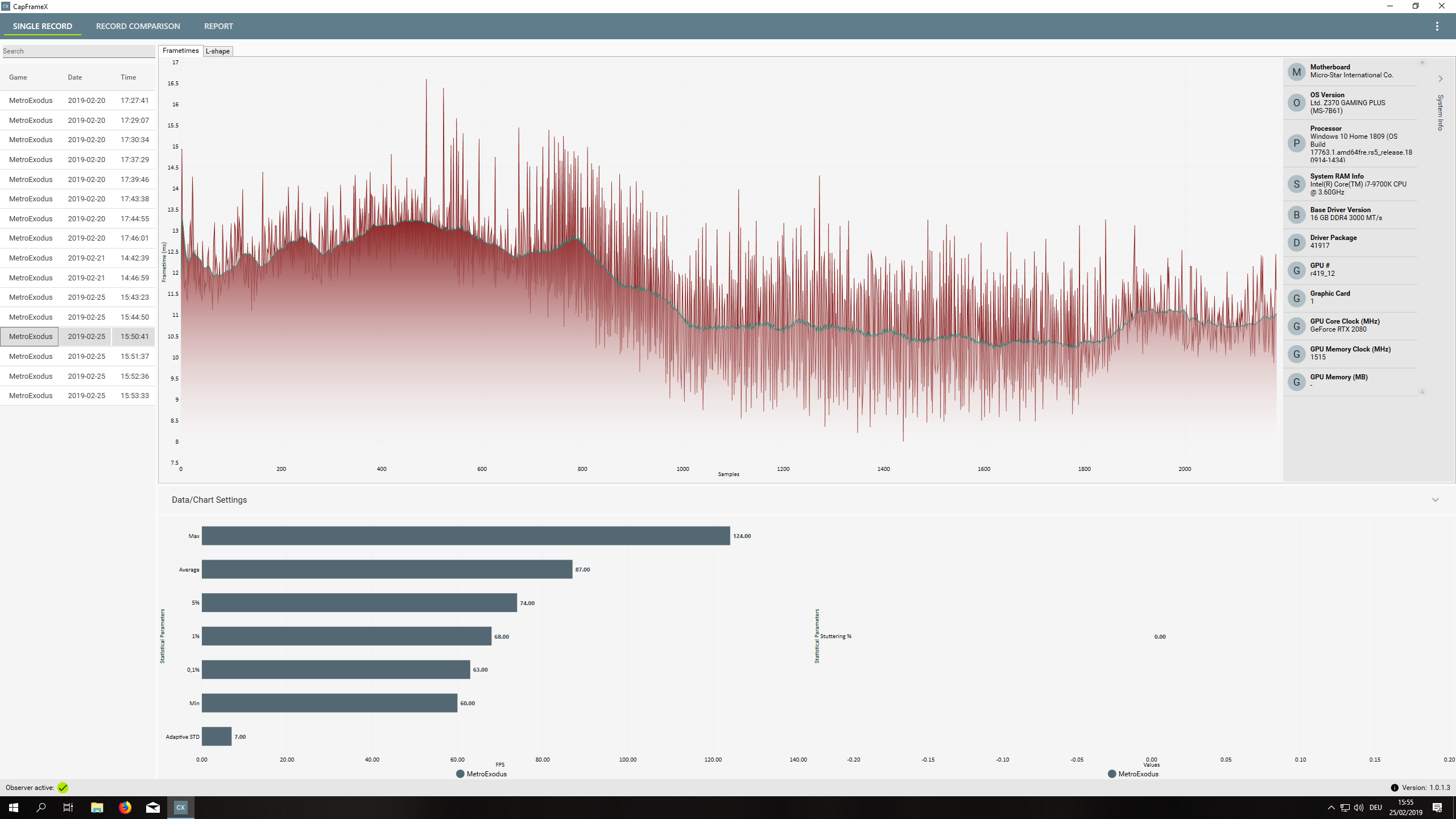Click the Graphic Card 'G' icon
Screen dimensions: 1456x819
click(1296, 298)
